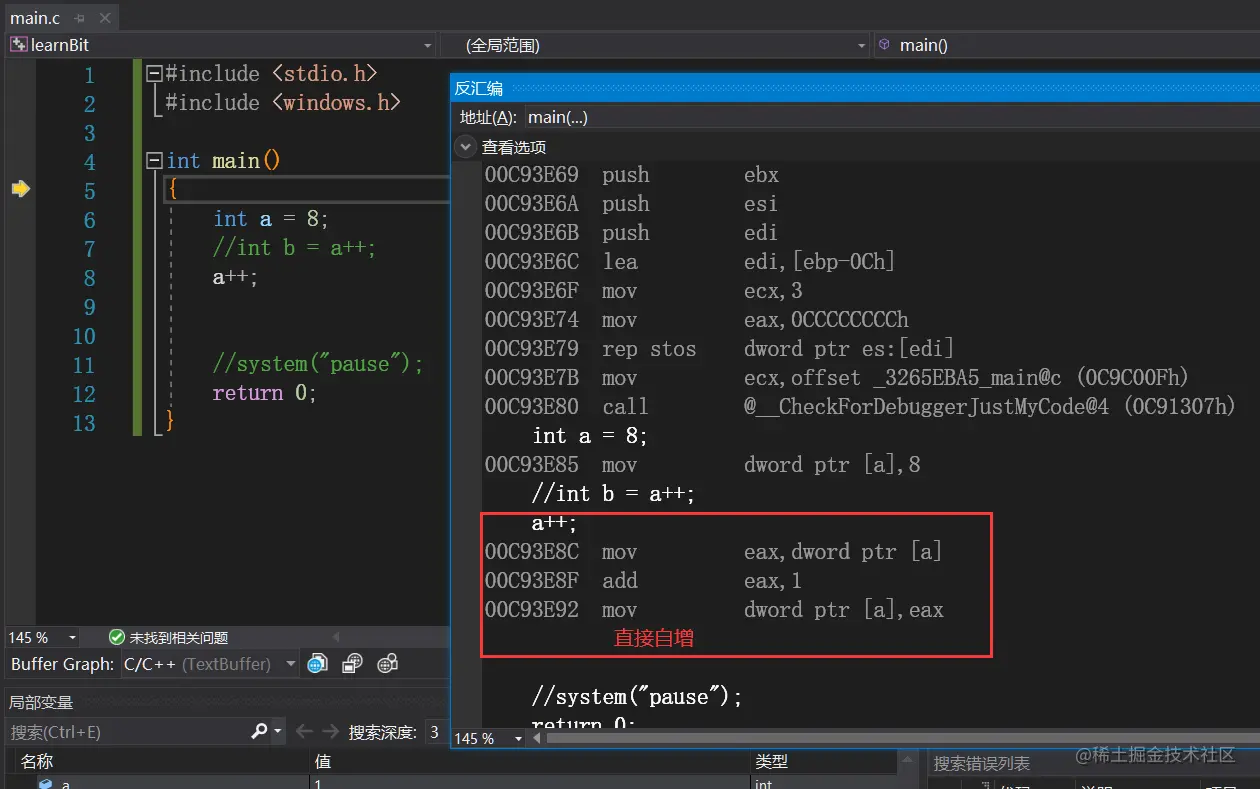Image resolution: width=1260 pixels, height=789 pixels.
Task: Open the locals search options dropdown arrow
Action: (278, 732)
